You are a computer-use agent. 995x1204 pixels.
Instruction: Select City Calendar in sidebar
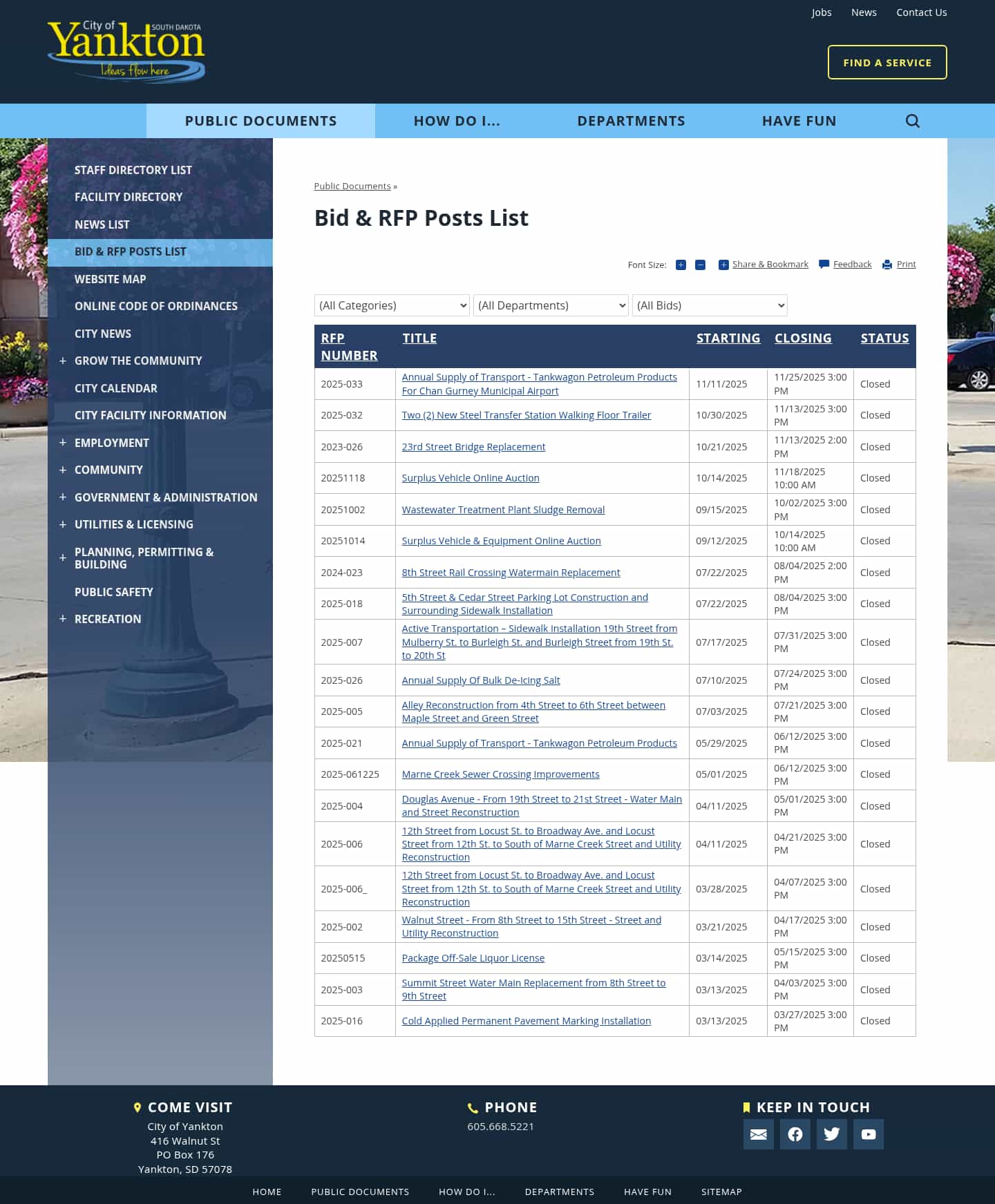(x=116, y=388)
